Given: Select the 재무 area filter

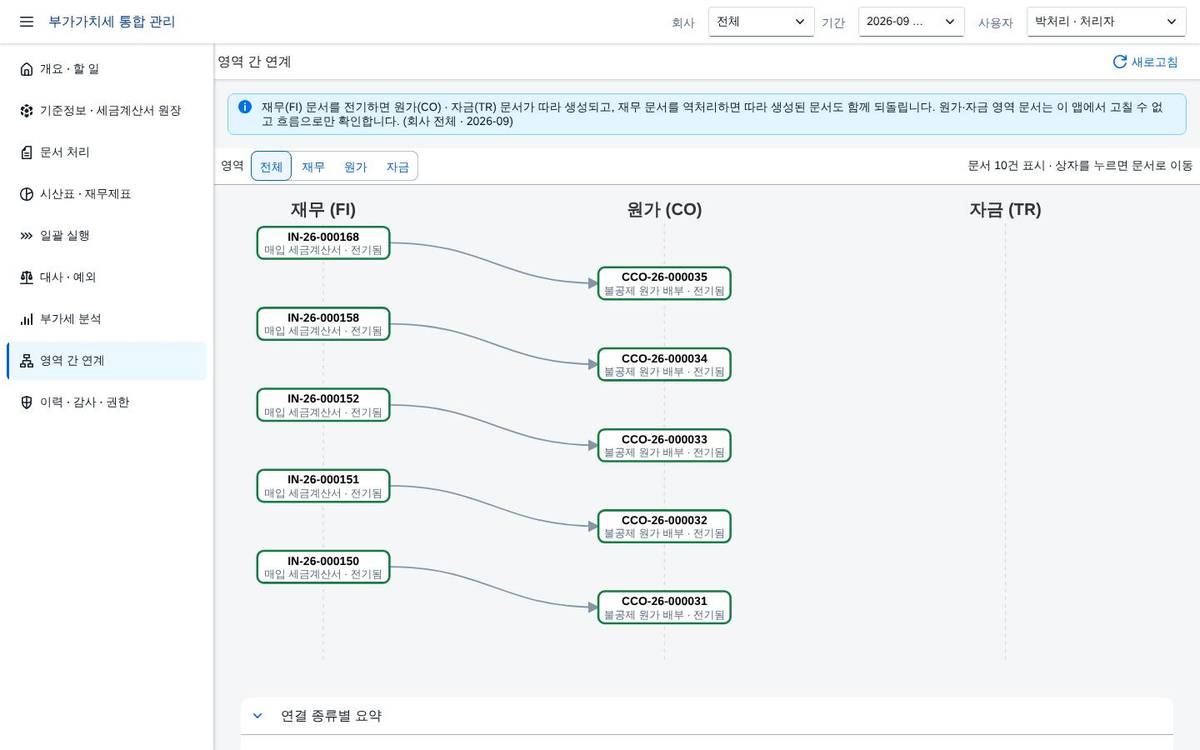Looking at the screenshot, I should pos(313,167).
